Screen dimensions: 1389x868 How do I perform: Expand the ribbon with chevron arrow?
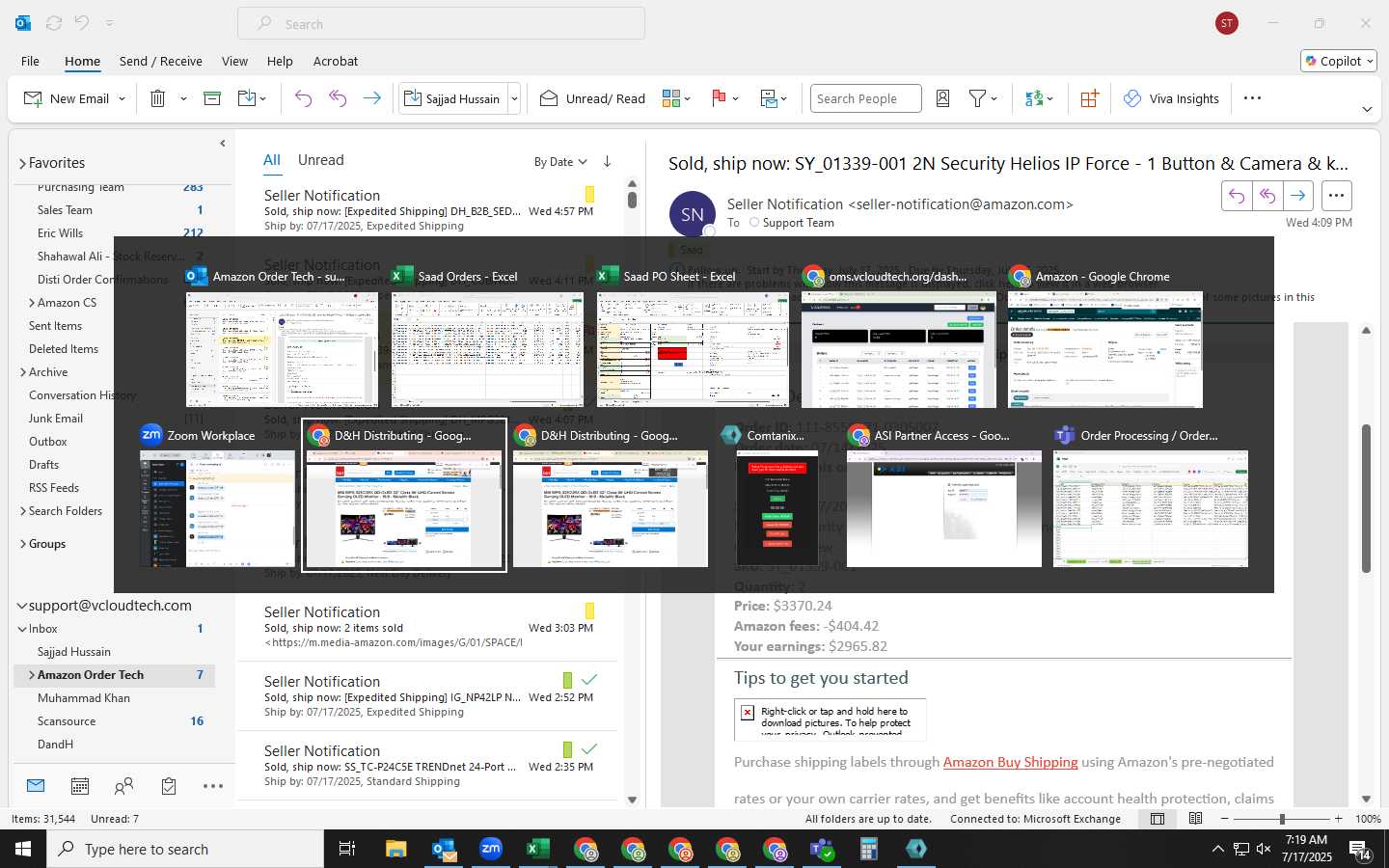pos(1367,109)
